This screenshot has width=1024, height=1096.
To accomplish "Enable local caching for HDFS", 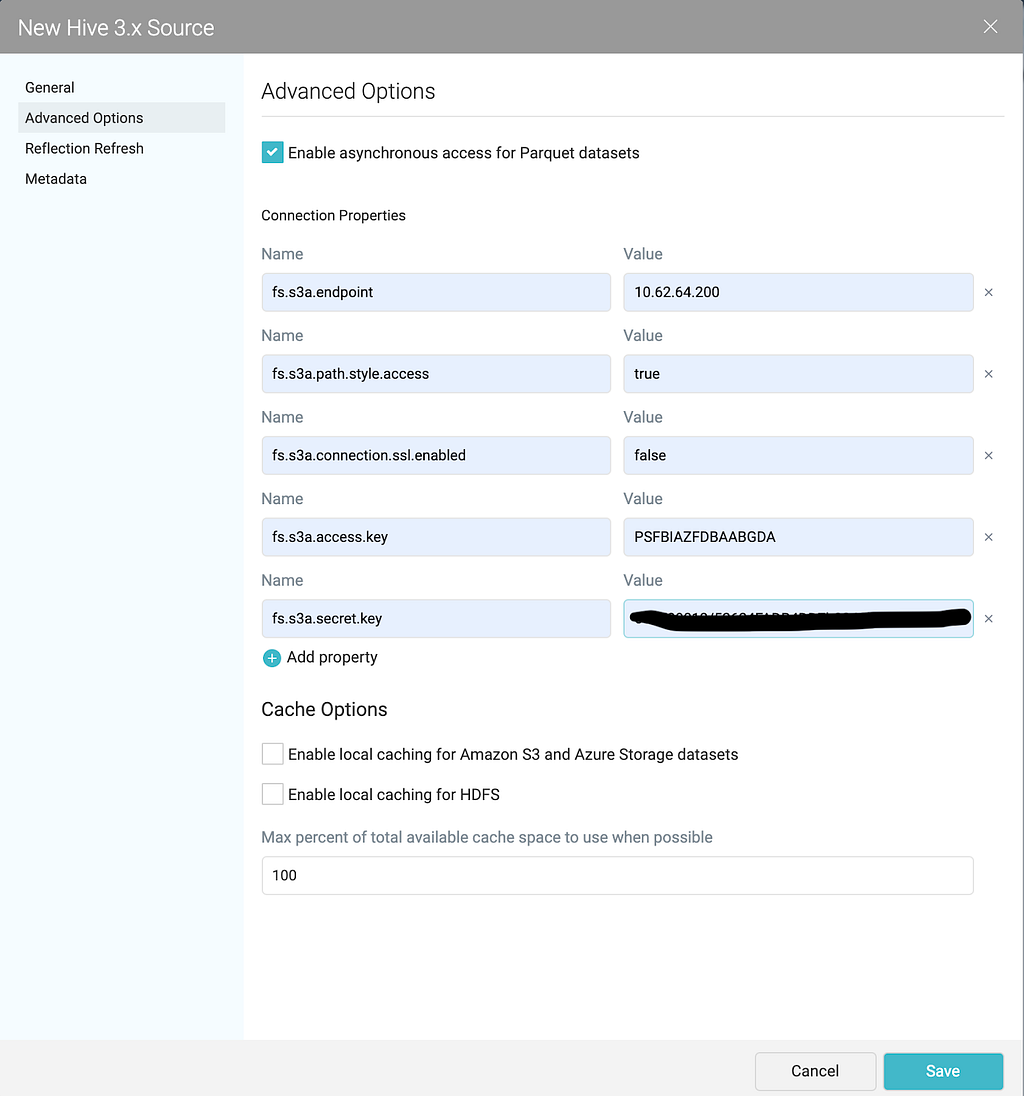I will (x=273, y=794).
